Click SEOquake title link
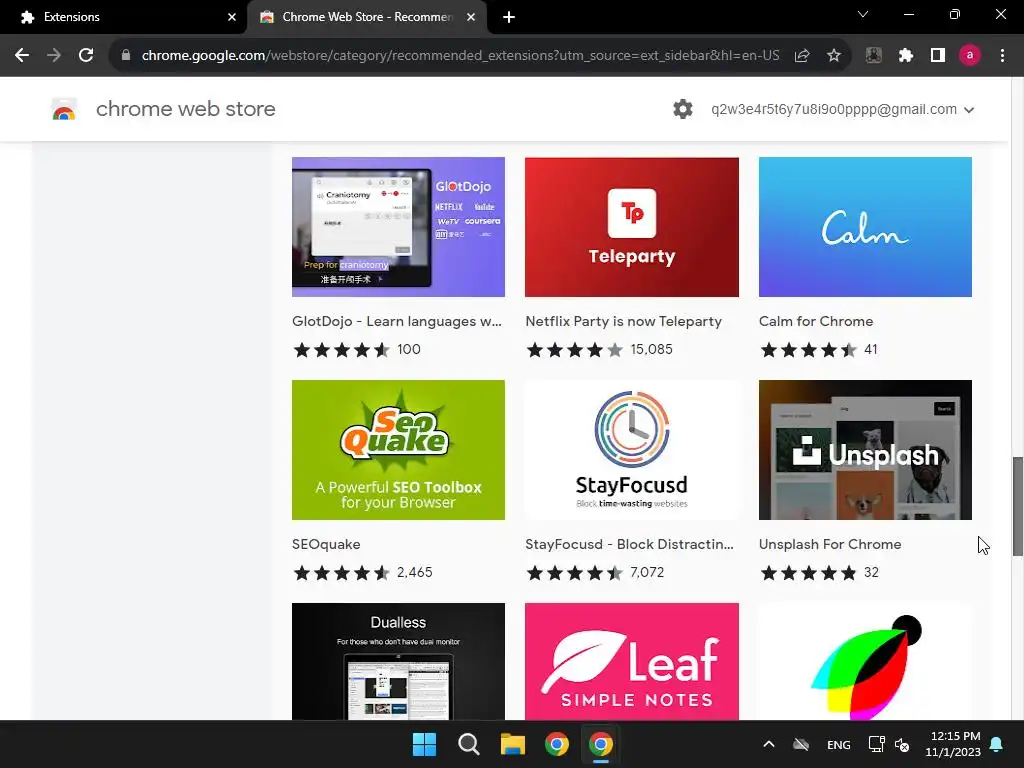Screen dimensions: 1024x768 (x=326, y=545)
